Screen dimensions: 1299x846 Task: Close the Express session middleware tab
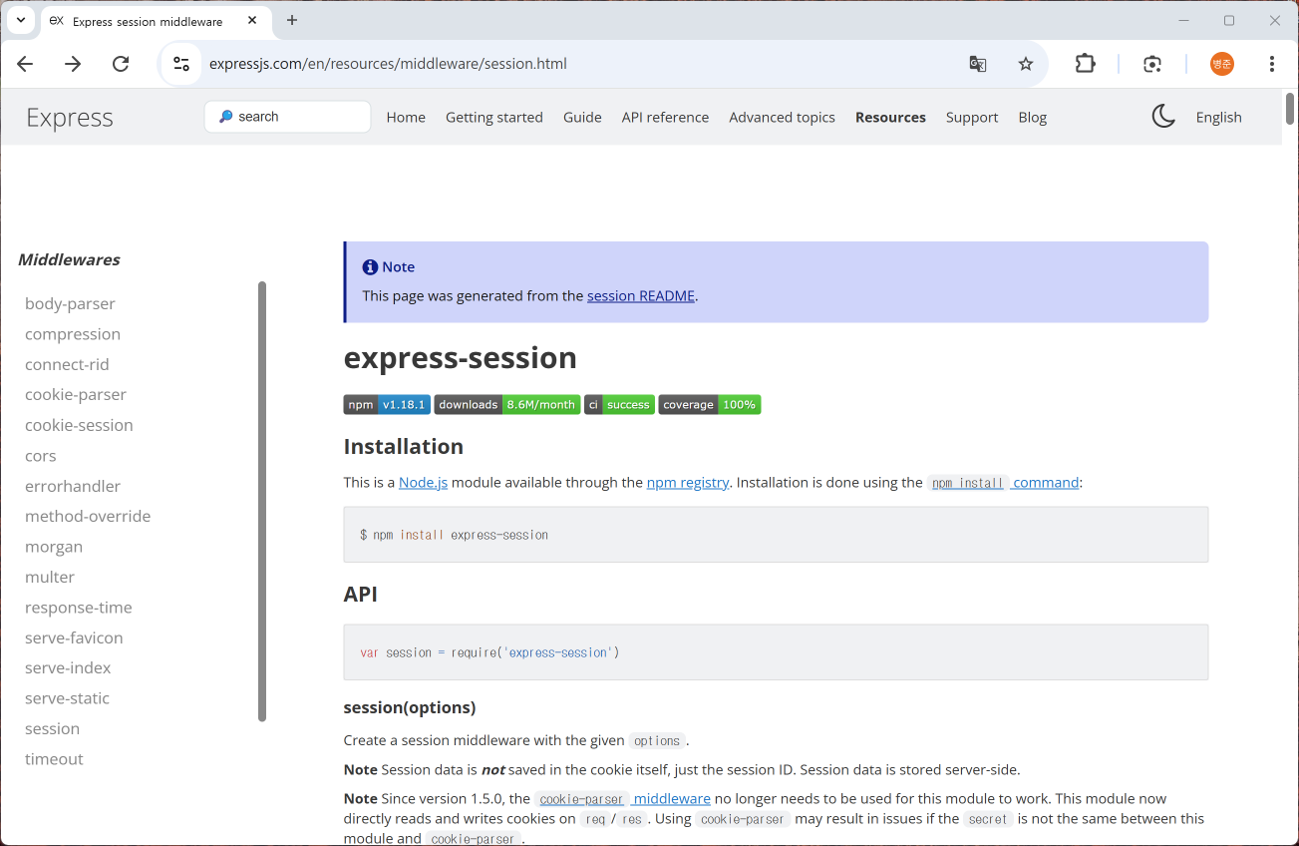click(252, 20)
